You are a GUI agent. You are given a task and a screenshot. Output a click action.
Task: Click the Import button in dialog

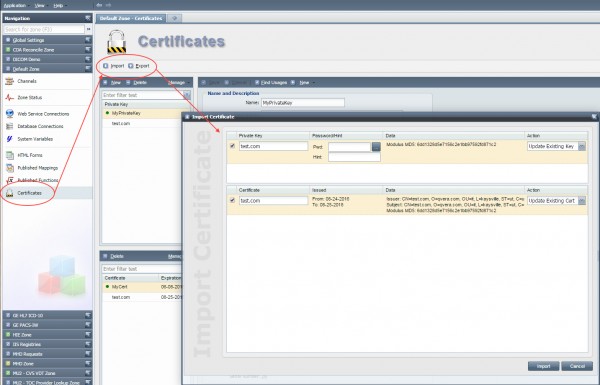point(543,366)
